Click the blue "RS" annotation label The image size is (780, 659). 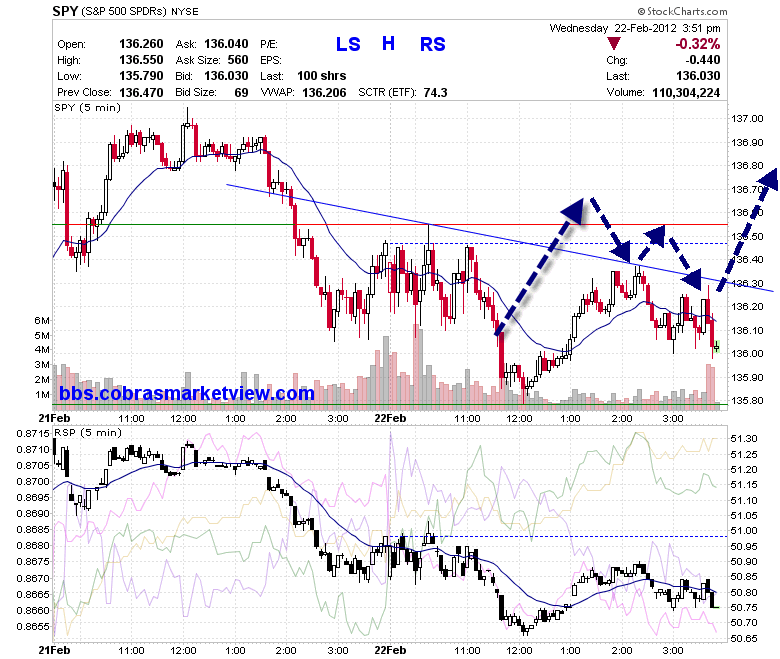433,44
